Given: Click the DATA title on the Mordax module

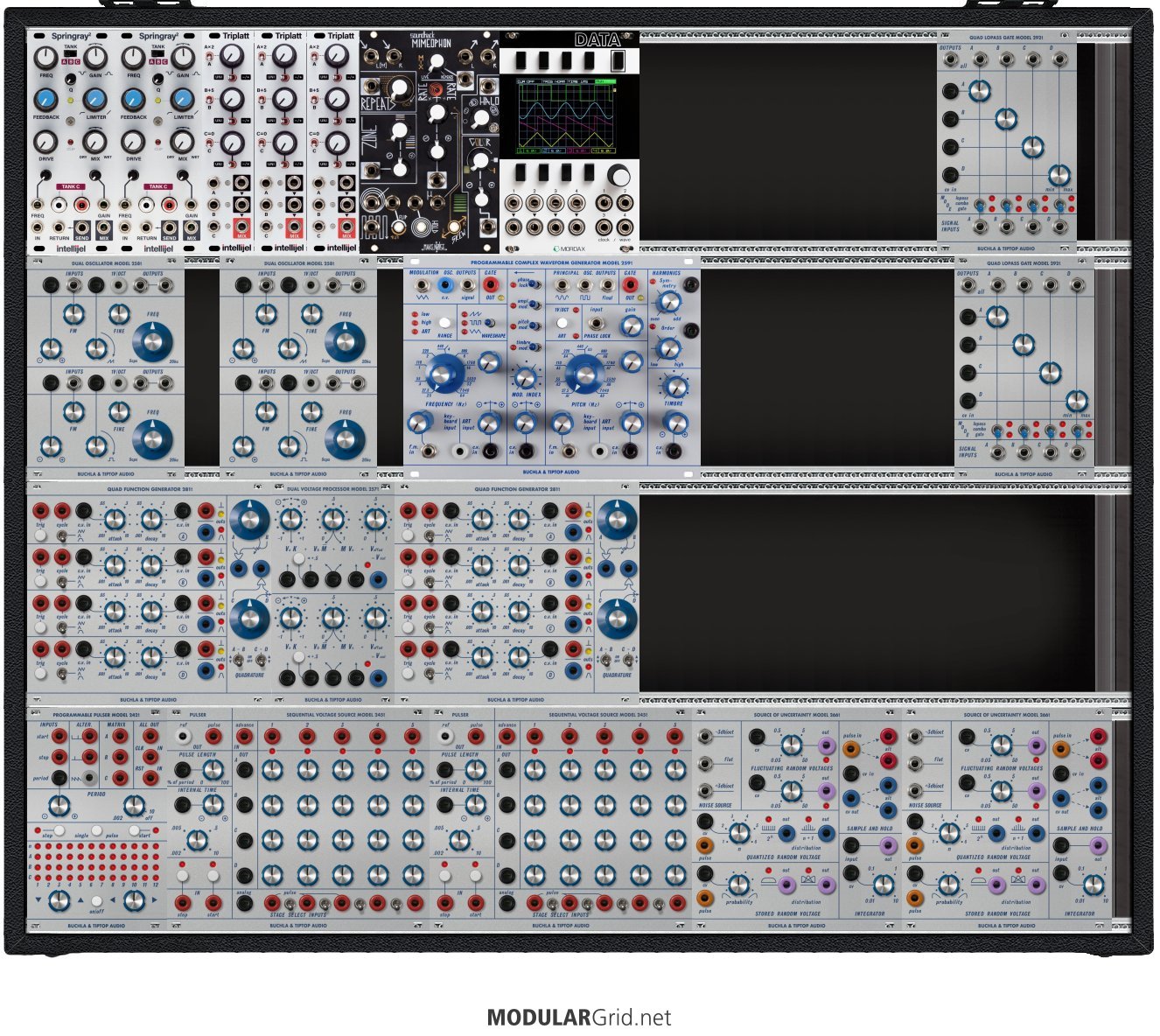Looking at the screenshot, I should (x=597, y=39).
